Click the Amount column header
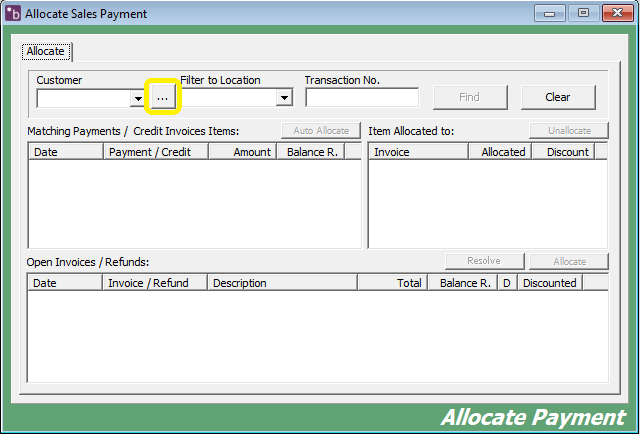Viewport: 640px width, 434px height. tap(241, 152)
